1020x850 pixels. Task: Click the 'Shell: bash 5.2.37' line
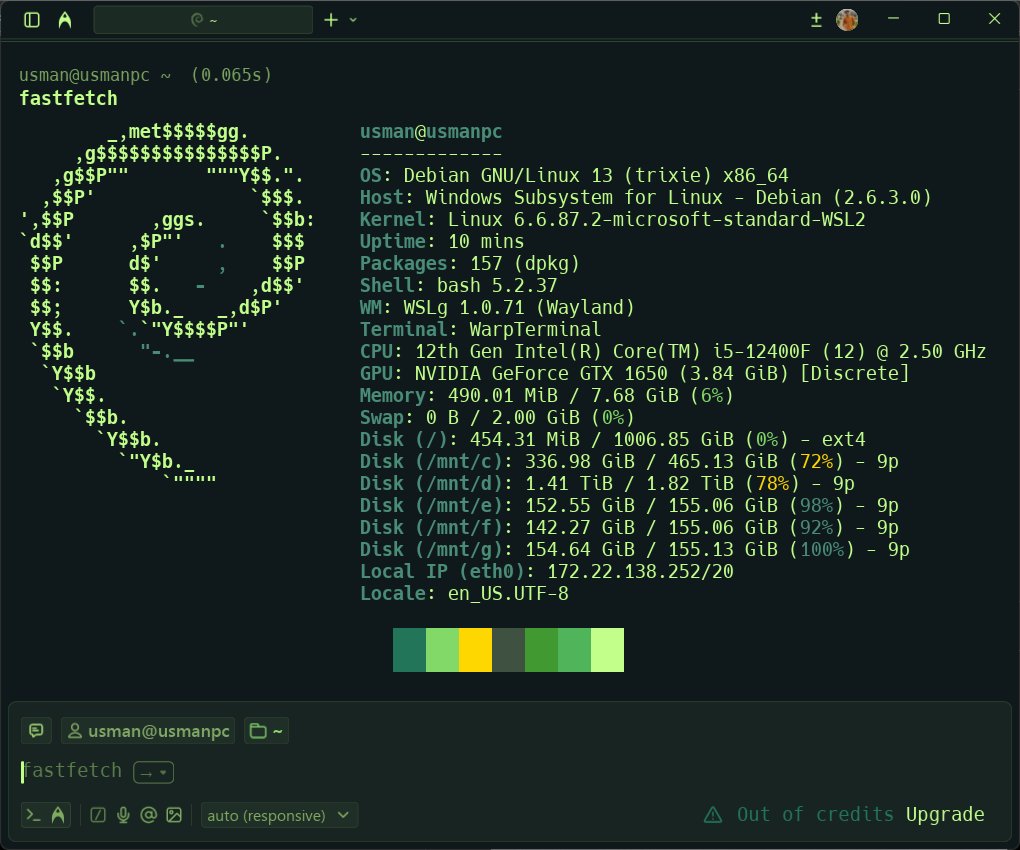tap(459, 286)
